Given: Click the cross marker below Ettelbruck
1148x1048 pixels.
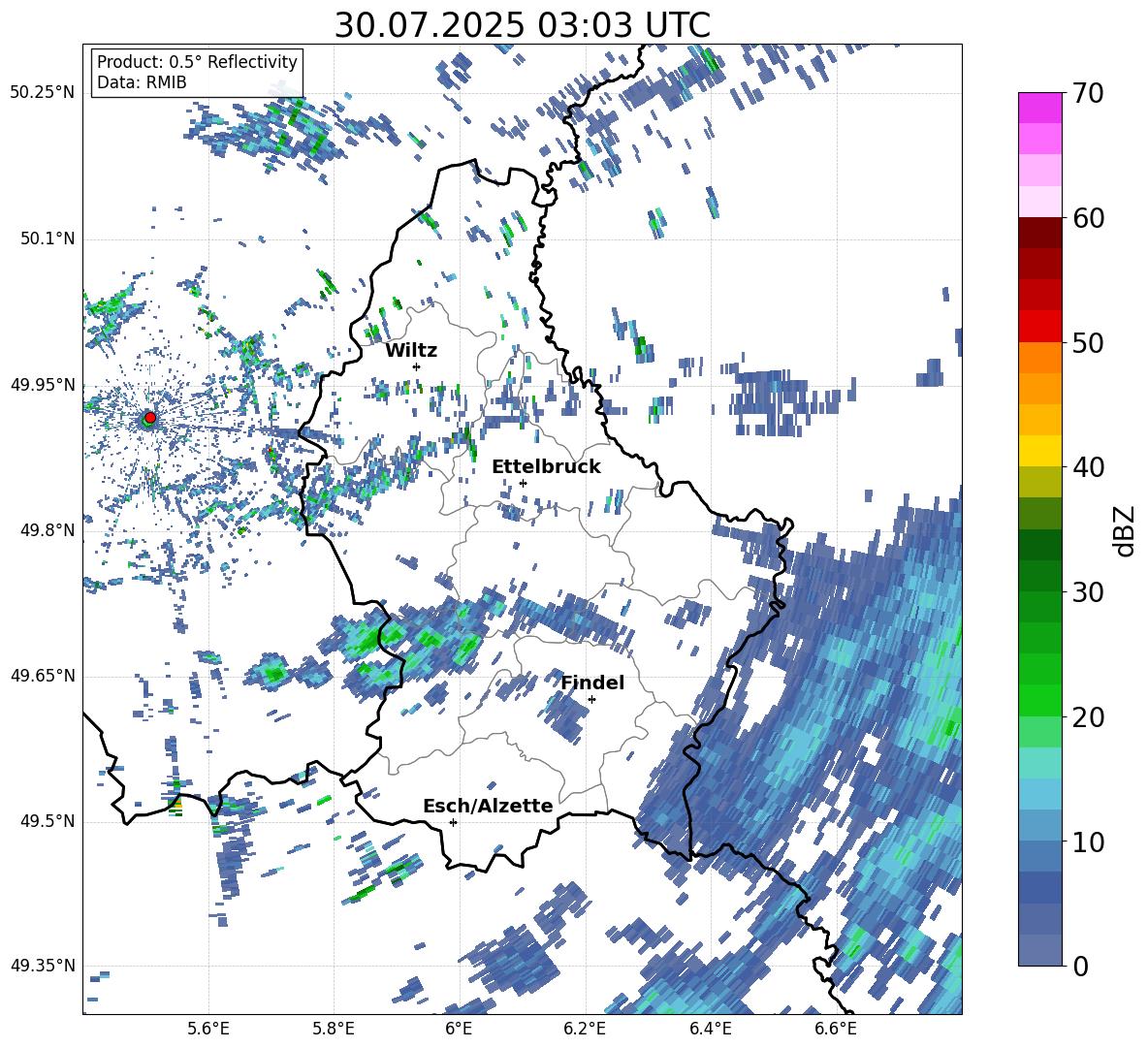Looking at the screenshot, I should [x=523, y=483].
